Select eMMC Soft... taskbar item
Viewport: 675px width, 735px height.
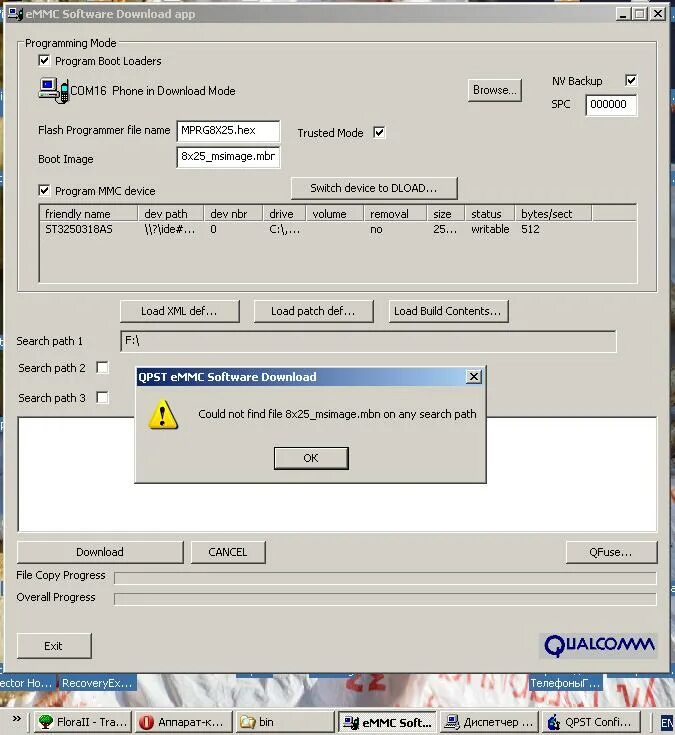(387, 722)
